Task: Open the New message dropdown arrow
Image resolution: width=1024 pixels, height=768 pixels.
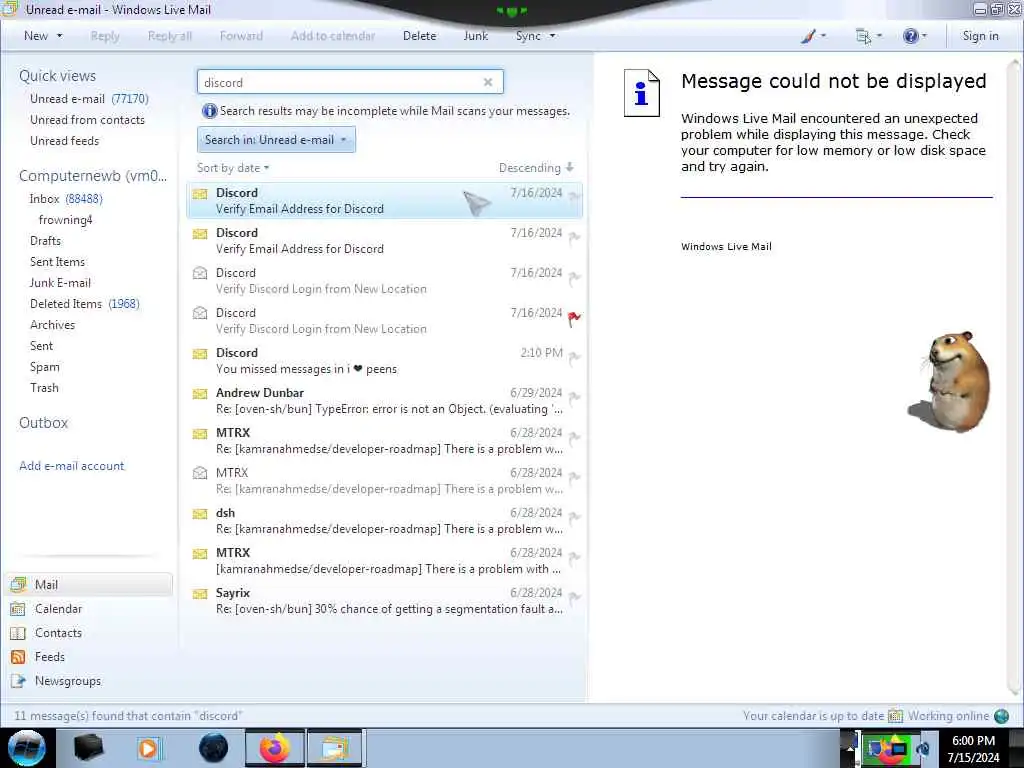Action: (x=59, y=36)
